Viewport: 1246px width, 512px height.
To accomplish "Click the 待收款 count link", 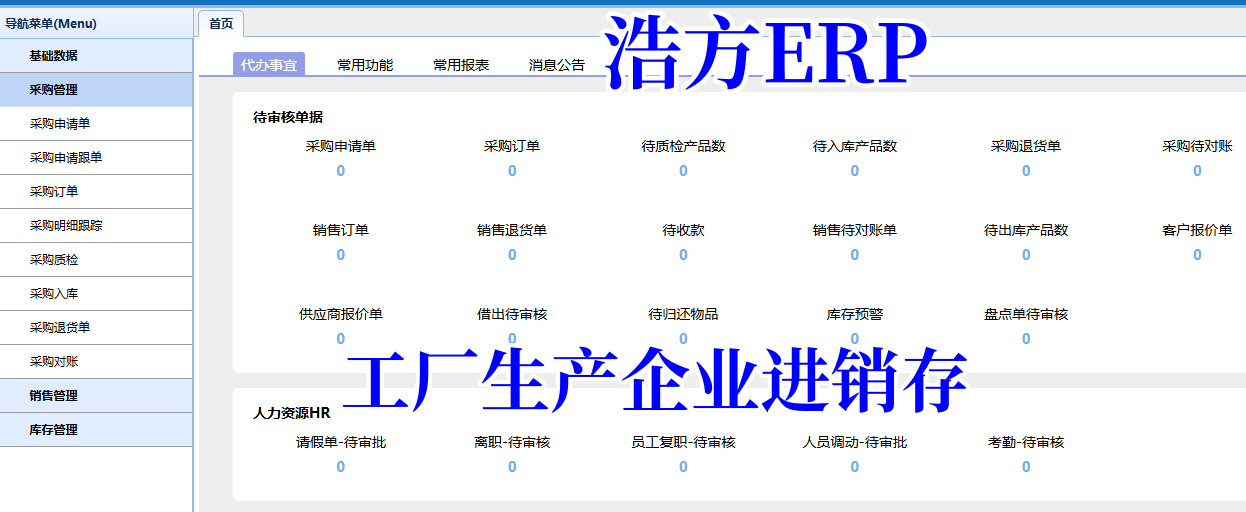I will (x=683, y=255).
